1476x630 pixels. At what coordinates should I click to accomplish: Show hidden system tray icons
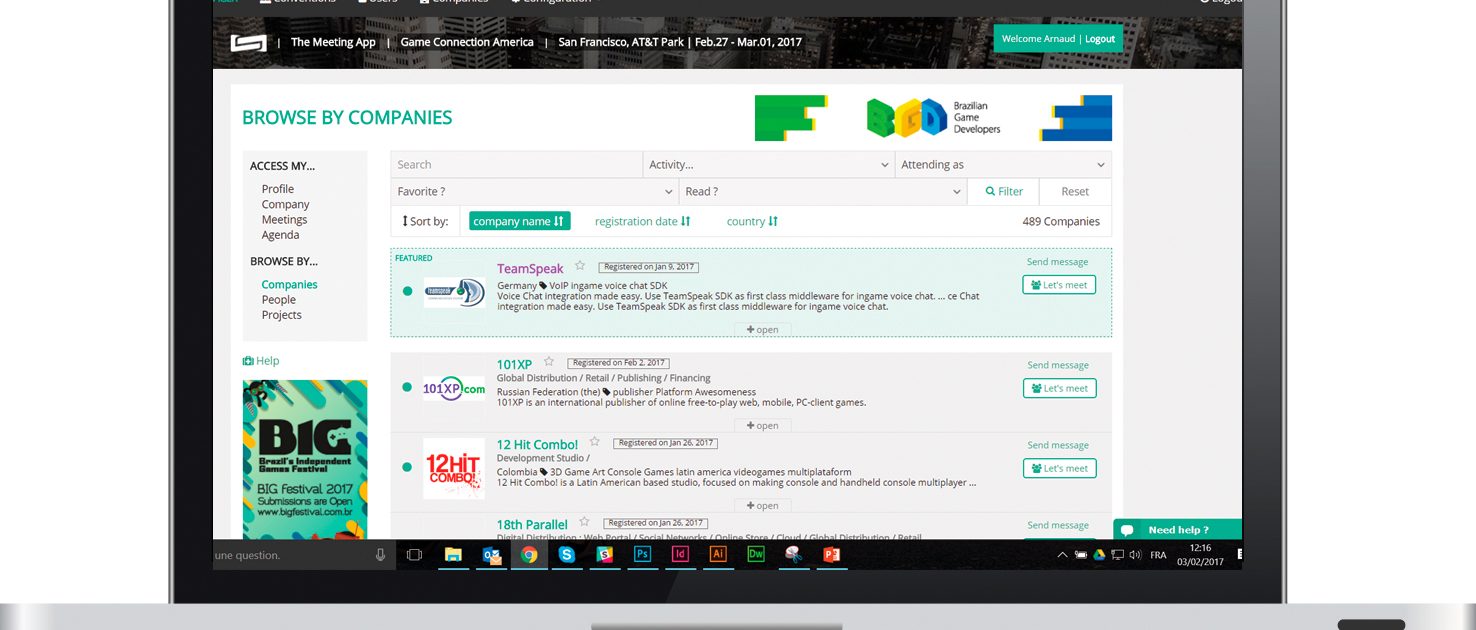1063,555
